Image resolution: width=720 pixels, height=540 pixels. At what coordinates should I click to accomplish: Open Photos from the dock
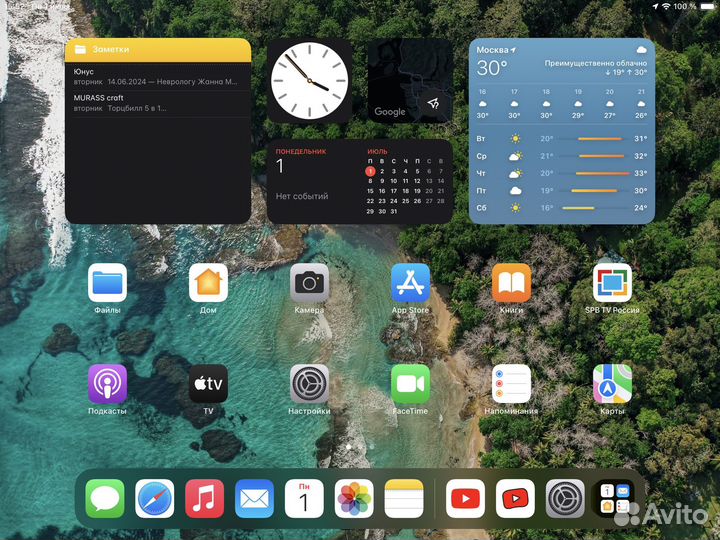click(354, 499)
